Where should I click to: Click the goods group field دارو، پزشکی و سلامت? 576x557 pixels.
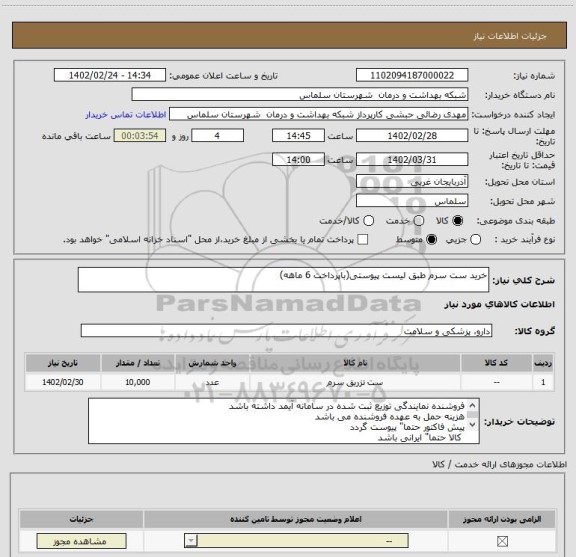tap(286, 331)
